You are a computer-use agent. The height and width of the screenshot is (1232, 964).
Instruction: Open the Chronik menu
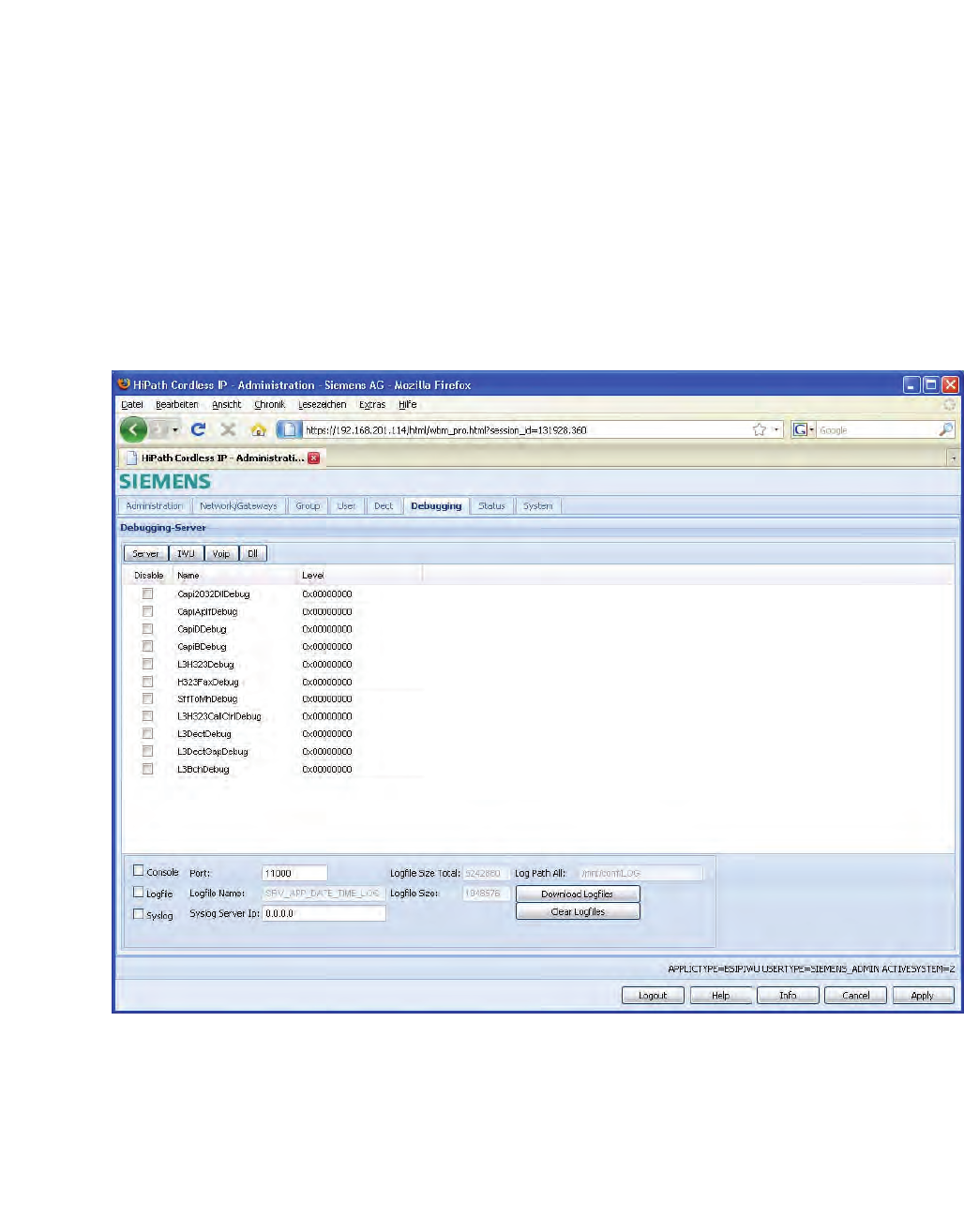pyautogui.click(x=270, y=405)
